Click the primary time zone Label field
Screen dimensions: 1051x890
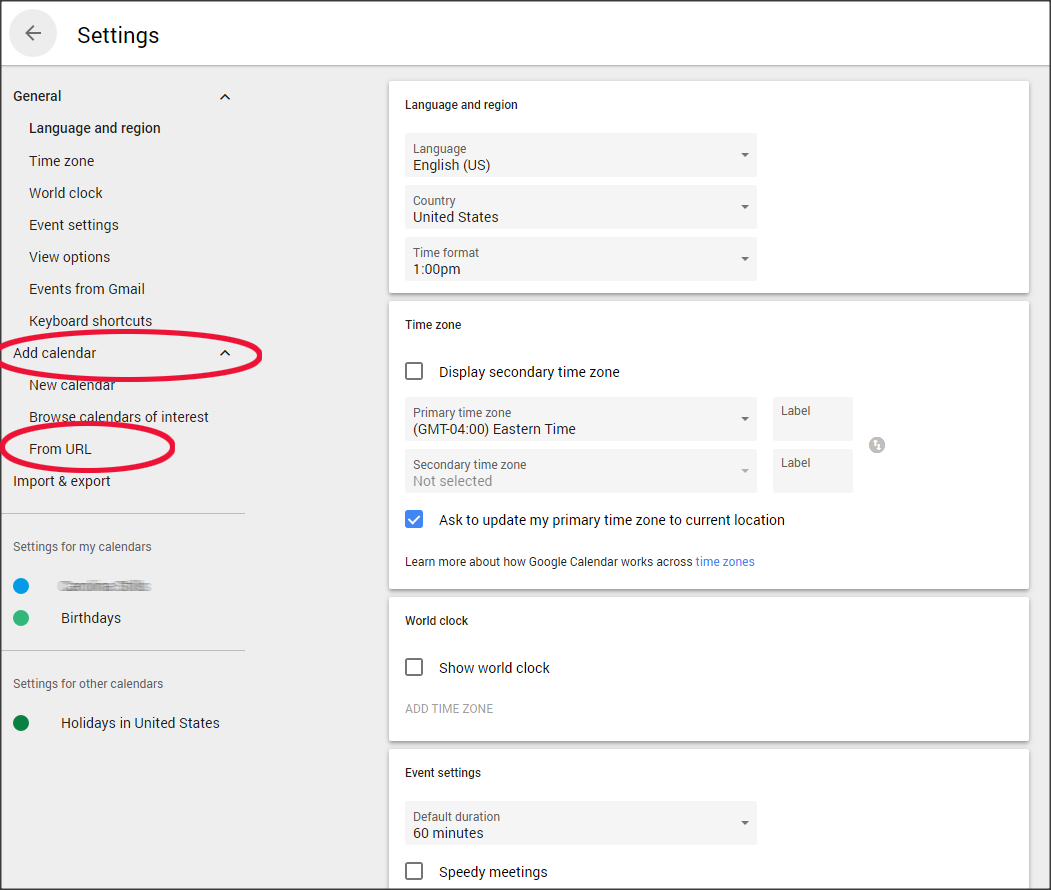pyautogui.click(x=812, y=420)
